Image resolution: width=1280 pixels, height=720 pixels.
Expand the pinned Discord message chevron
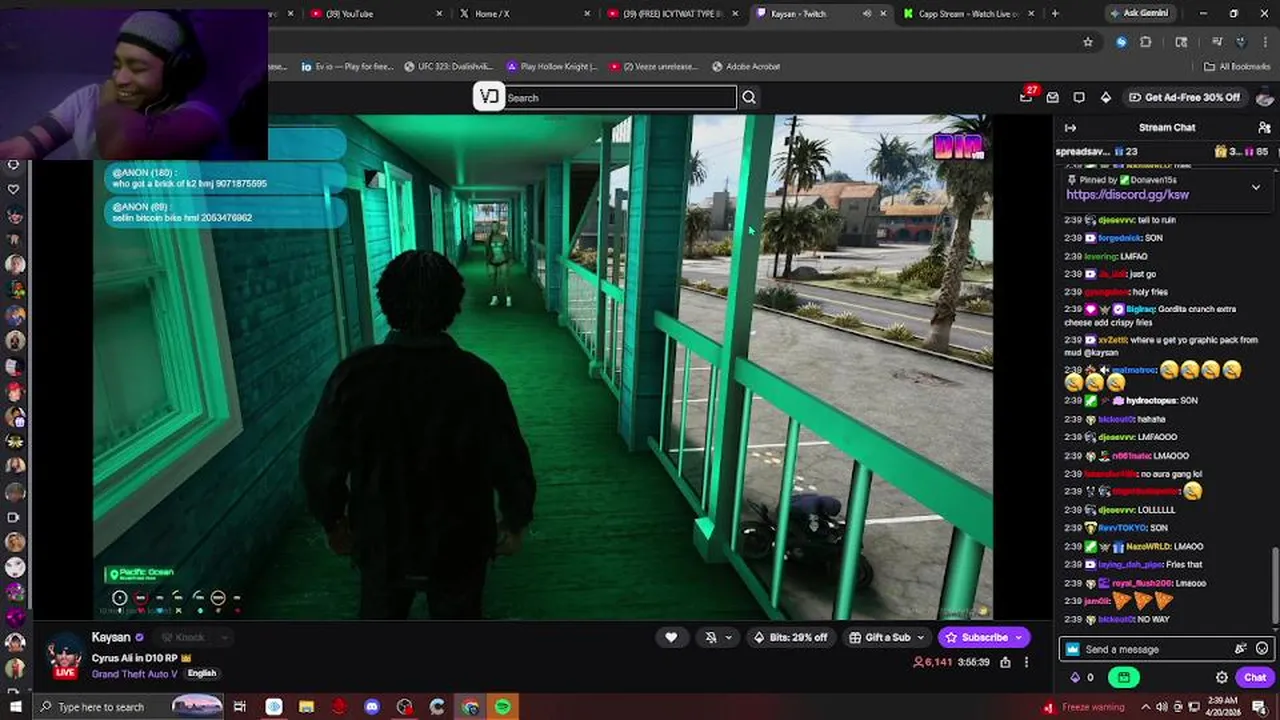point(1256,187)
